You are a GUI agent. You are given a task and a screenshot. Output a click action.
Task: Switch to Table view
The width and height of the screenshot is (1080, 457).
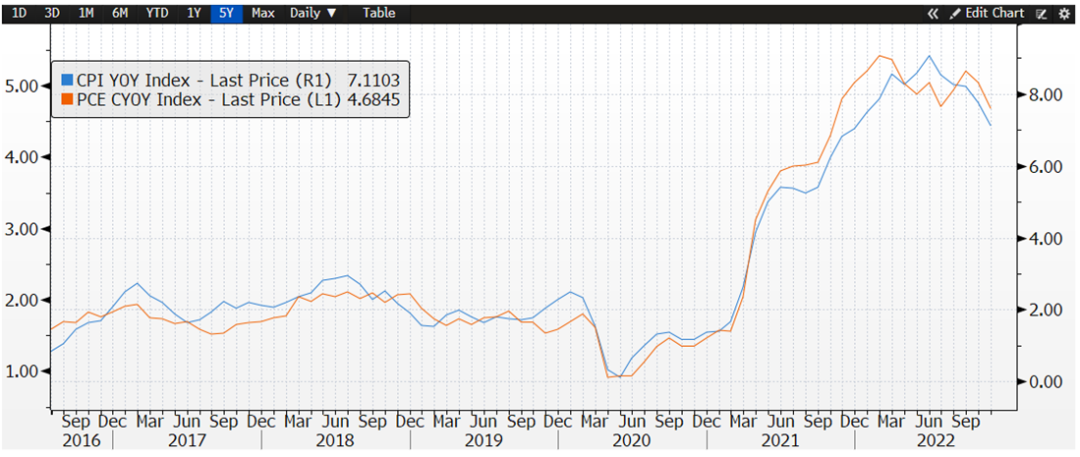click(378, 13)
